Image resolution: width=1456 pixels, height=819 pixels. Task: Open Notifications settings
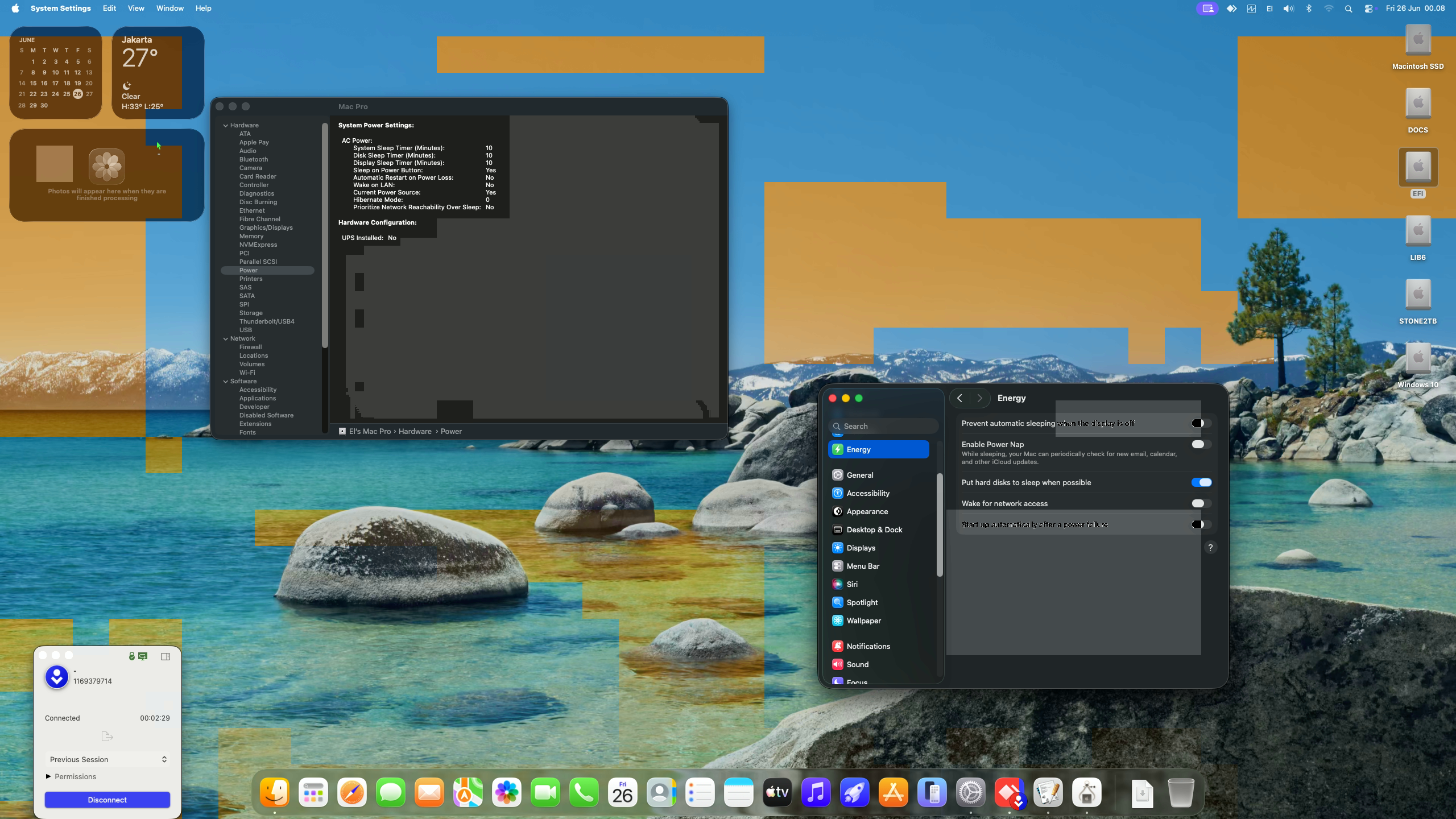point(878,646)
